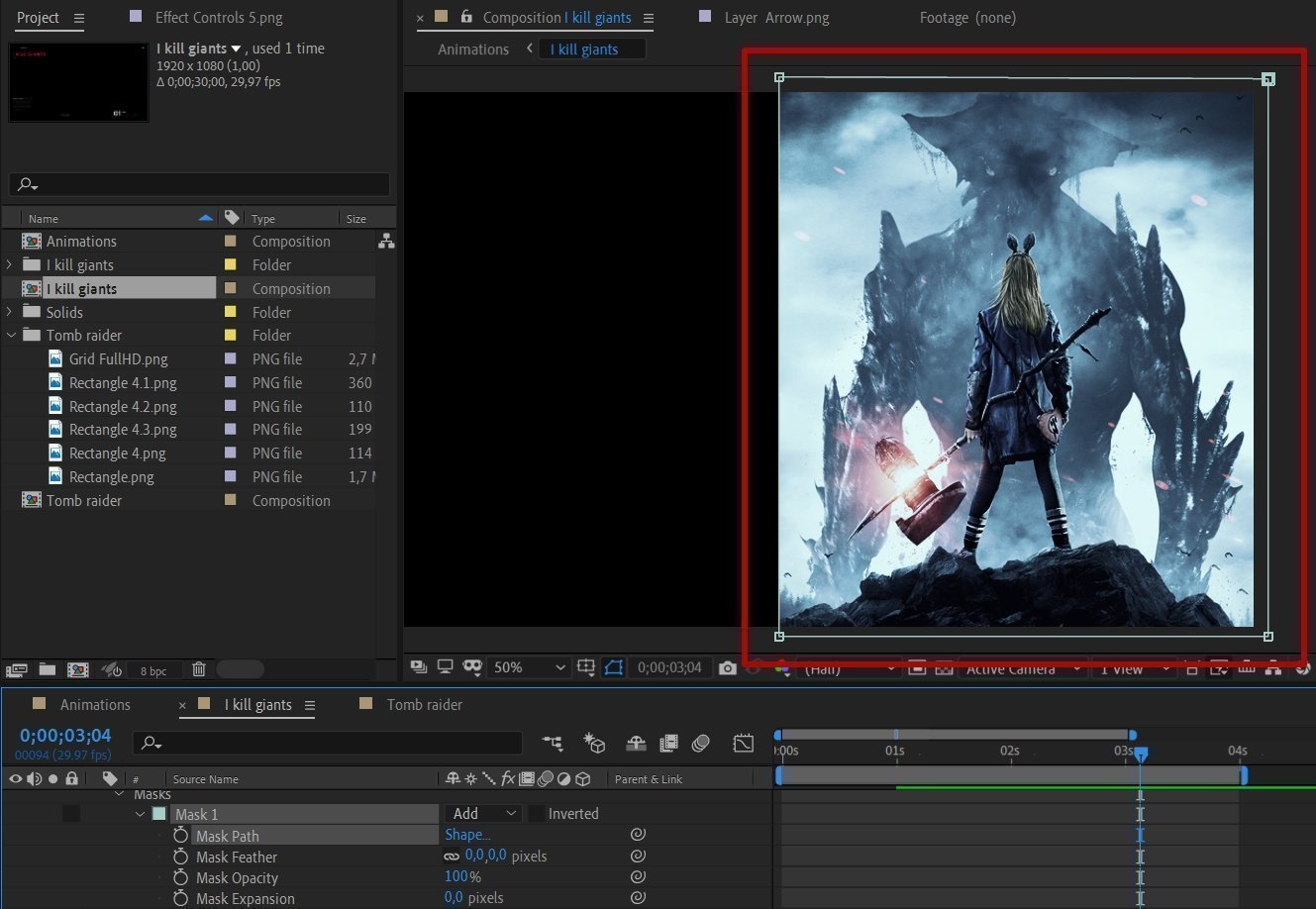This screenshot has height=909, width=1316.
Task: Click the I kill giants project thumbnail
Action: pyautogui.click(x=78, y=82)
